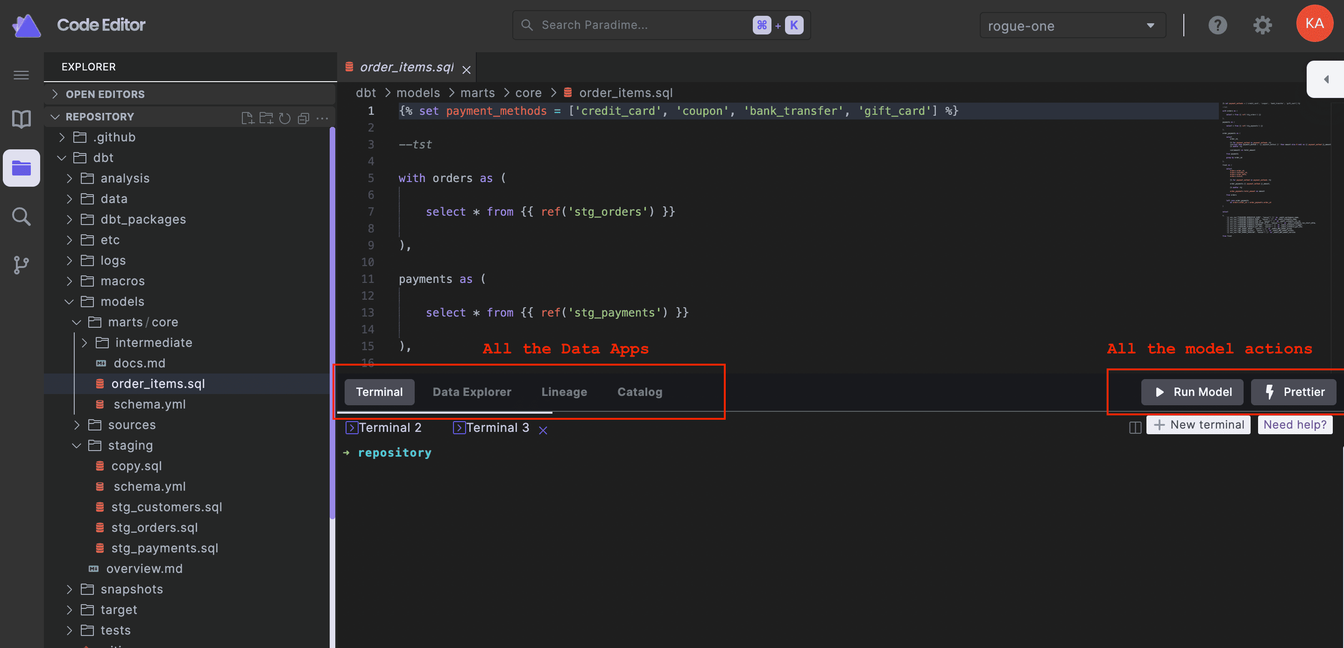The width and height of the screenshot is (1344, 648).
Task: Close Terminal 3 with the x icon
Action: (543, 430)
